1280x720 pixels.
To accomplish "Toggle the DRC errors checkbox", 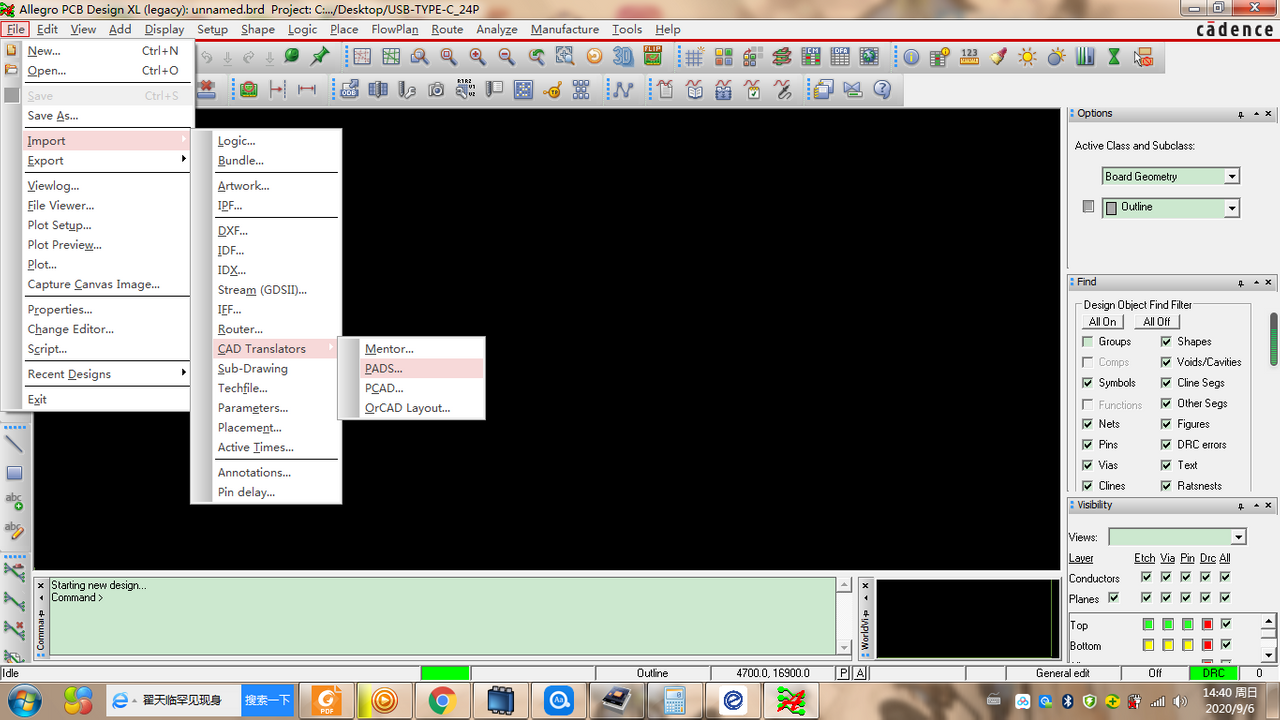I will pos(1166,445).
